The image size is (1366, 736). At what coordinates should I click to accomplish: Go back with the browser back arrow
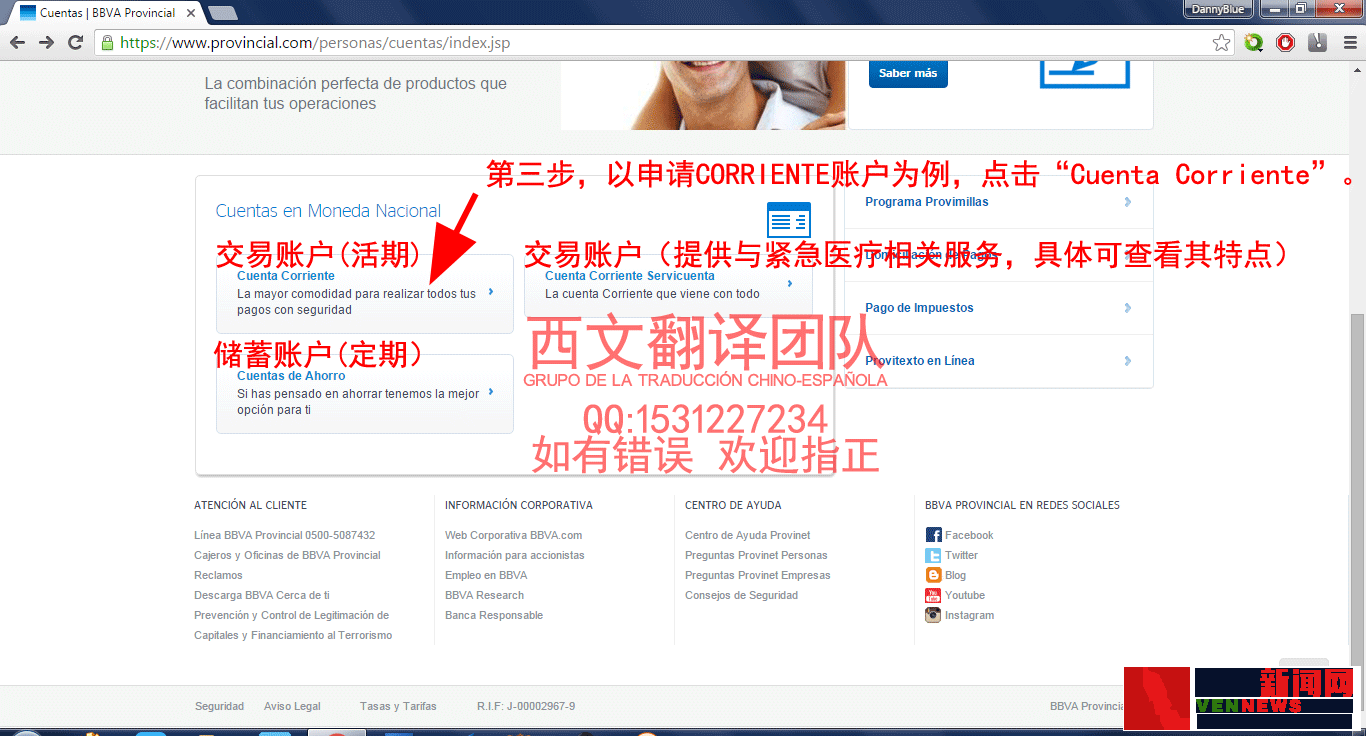17,42
